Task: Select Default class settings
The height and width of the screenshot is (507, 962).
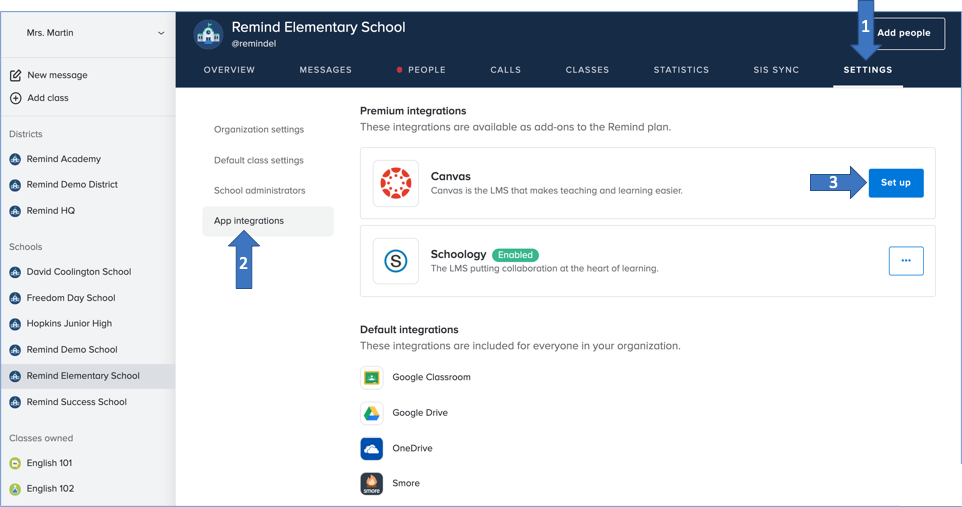Action: 259,160
